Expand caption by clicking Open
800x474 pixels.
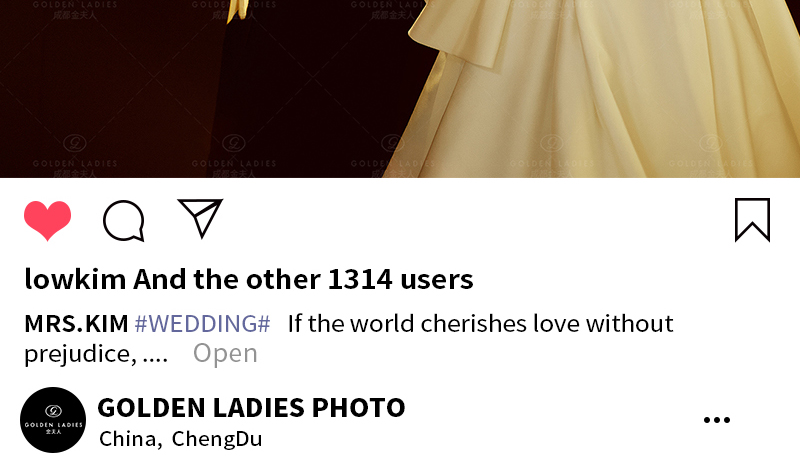click(225, 353)
